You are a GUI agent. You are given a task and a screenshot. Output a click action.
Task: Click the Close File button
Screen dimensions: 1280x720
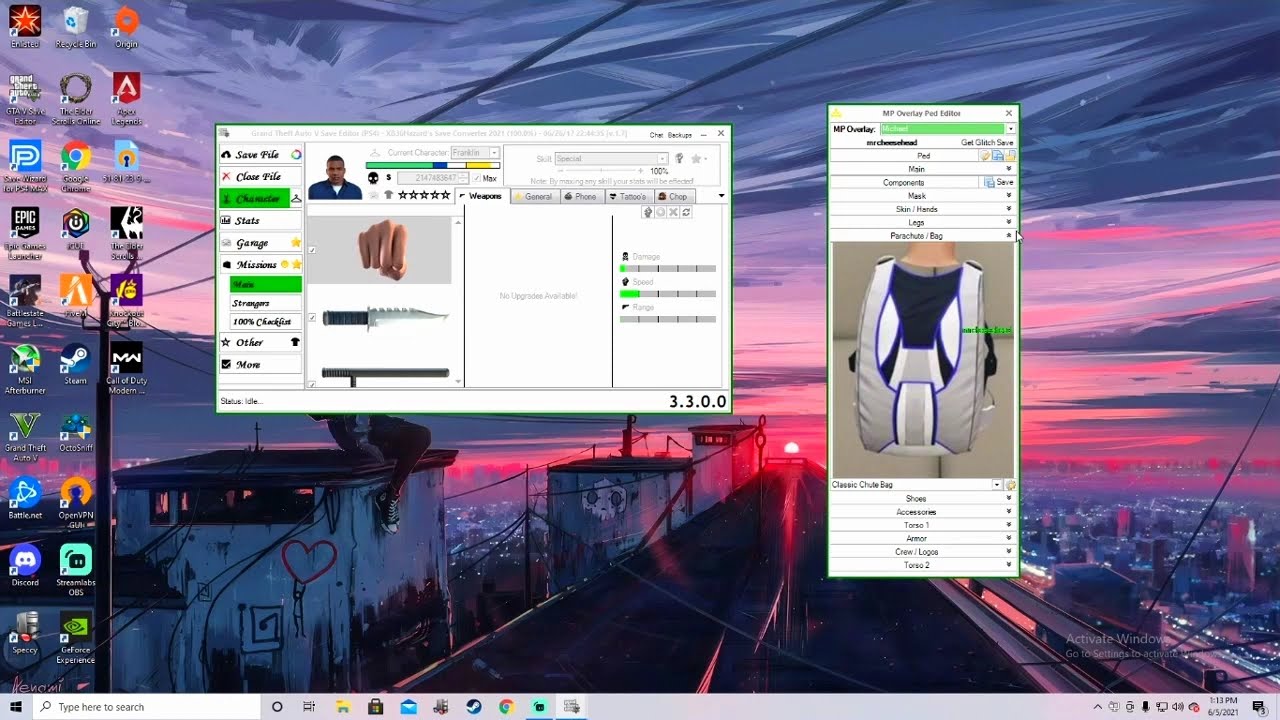pos(260,177)
